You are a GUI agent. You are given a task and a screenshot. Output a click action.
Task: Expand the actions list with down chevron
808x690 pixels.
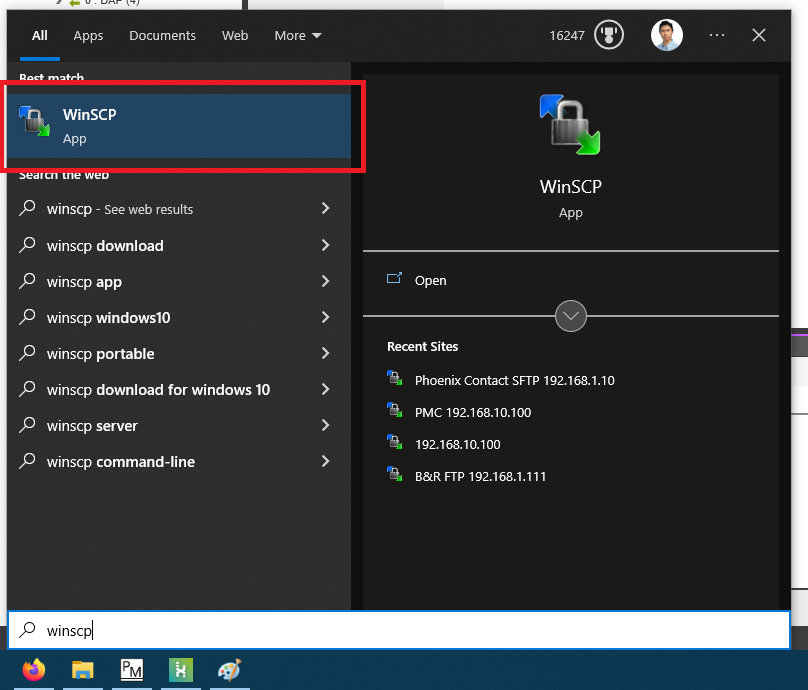pyautogui.click(x=571, y=316)
